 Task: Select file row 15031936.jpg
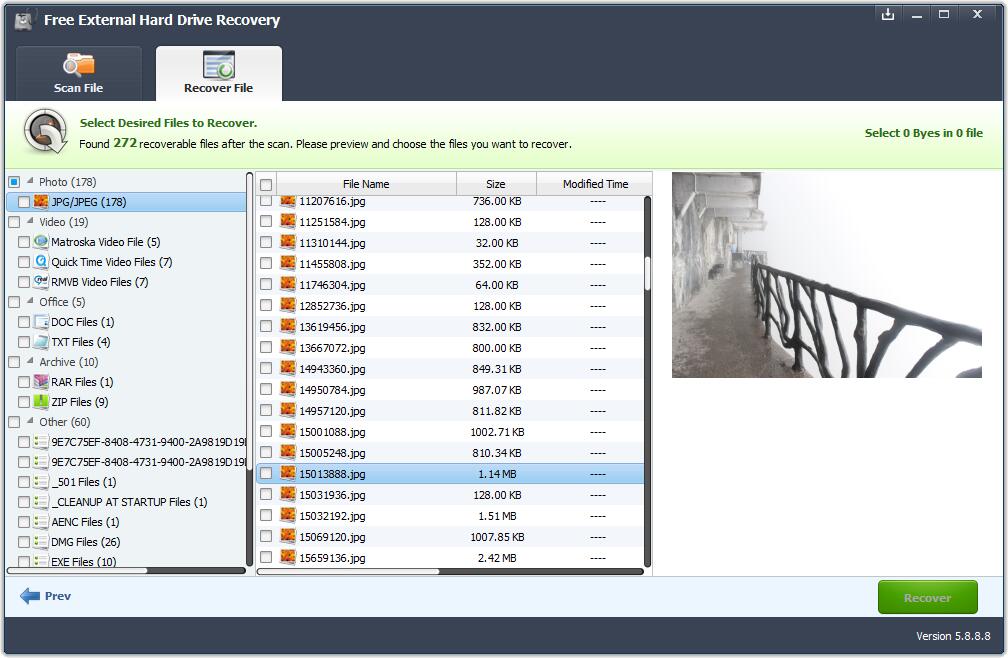click(x=450, y=495)
